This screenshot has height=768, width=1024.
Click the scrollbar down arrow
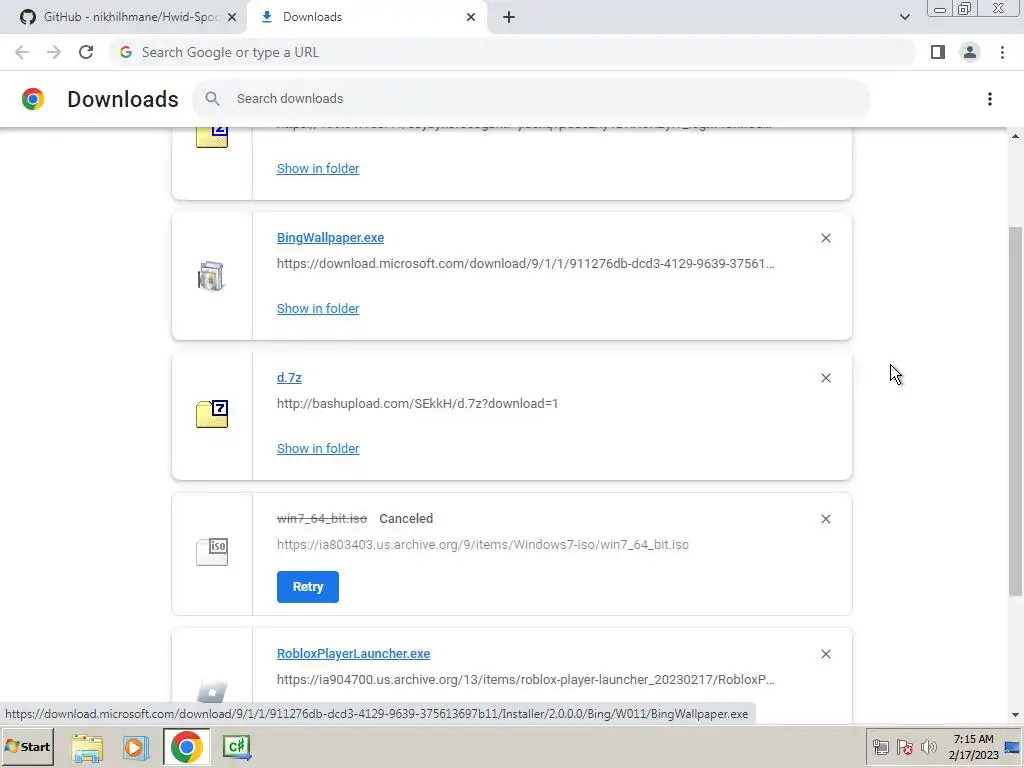(1015, 715)
